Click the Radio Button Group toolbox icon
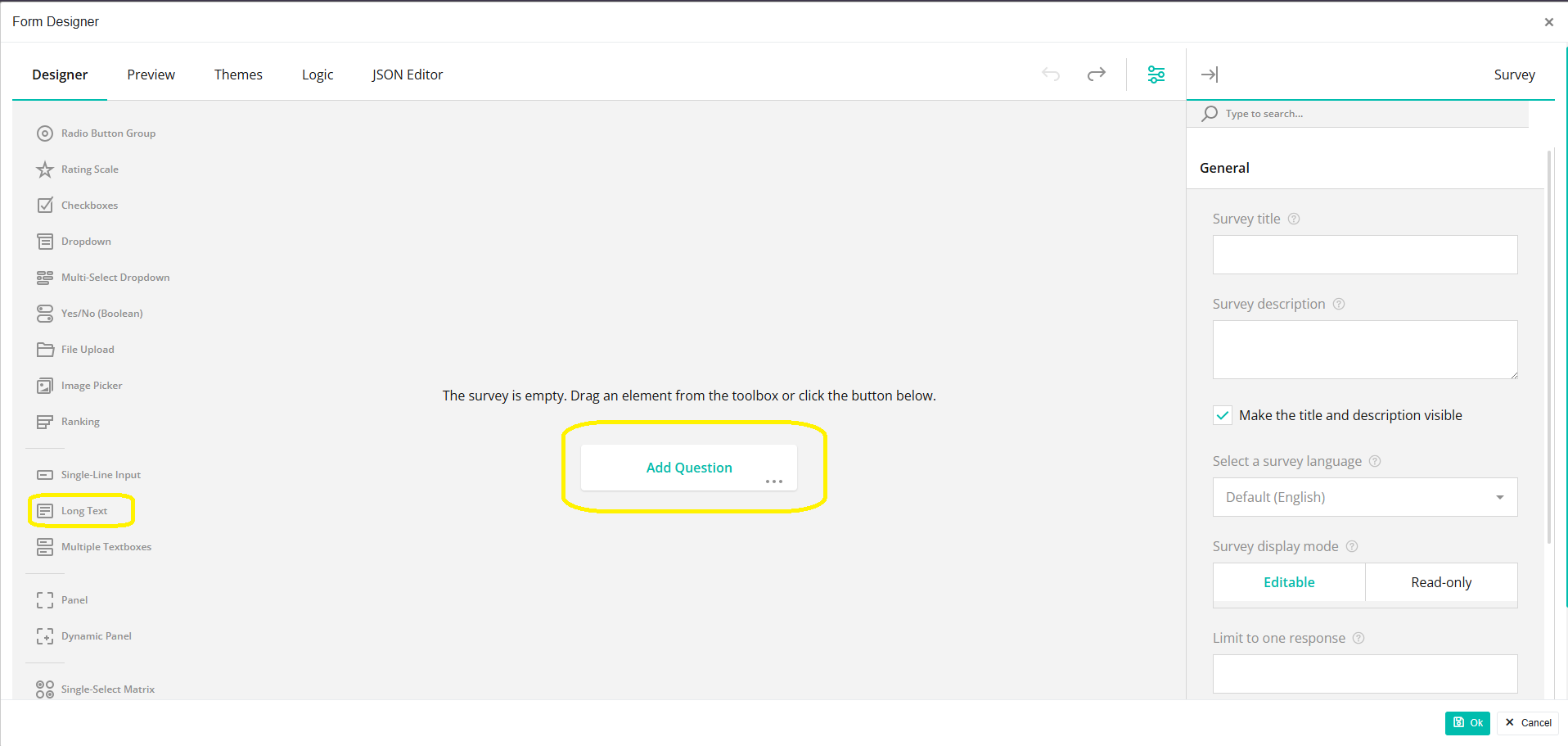This screenshot has height=746, width=1568. [x=45, y=133]
